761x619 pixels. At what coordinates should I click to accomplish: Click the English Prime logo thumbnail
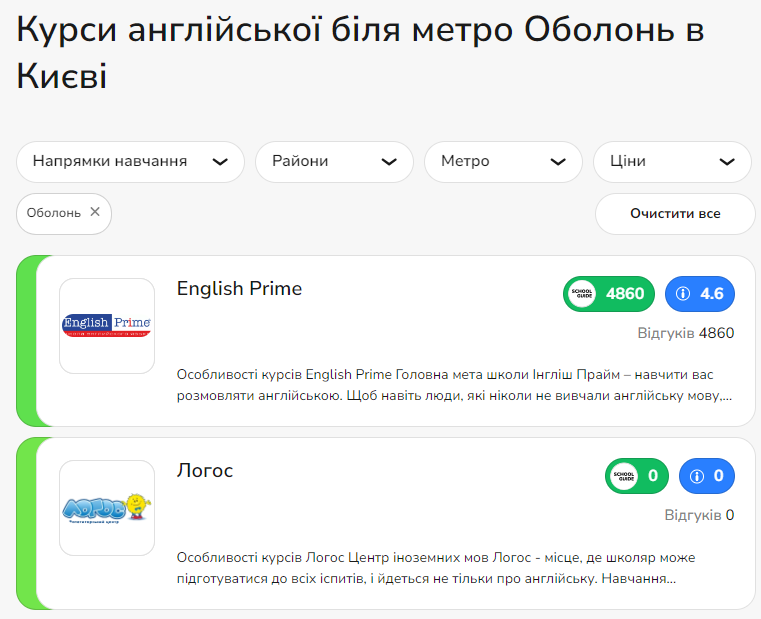coord(107,325)
